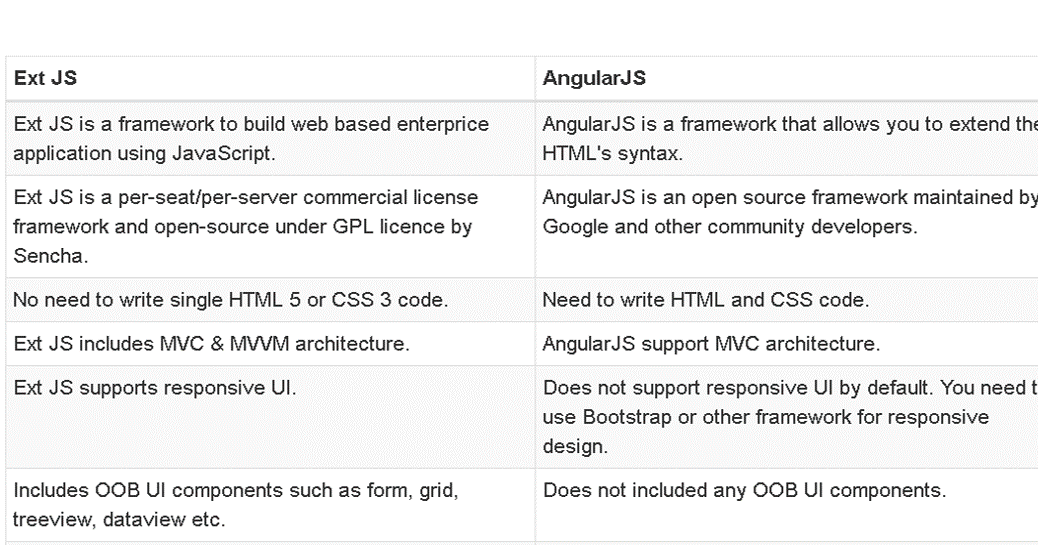Select the cell 'No need to write single HTML 5'

(270, 300)
